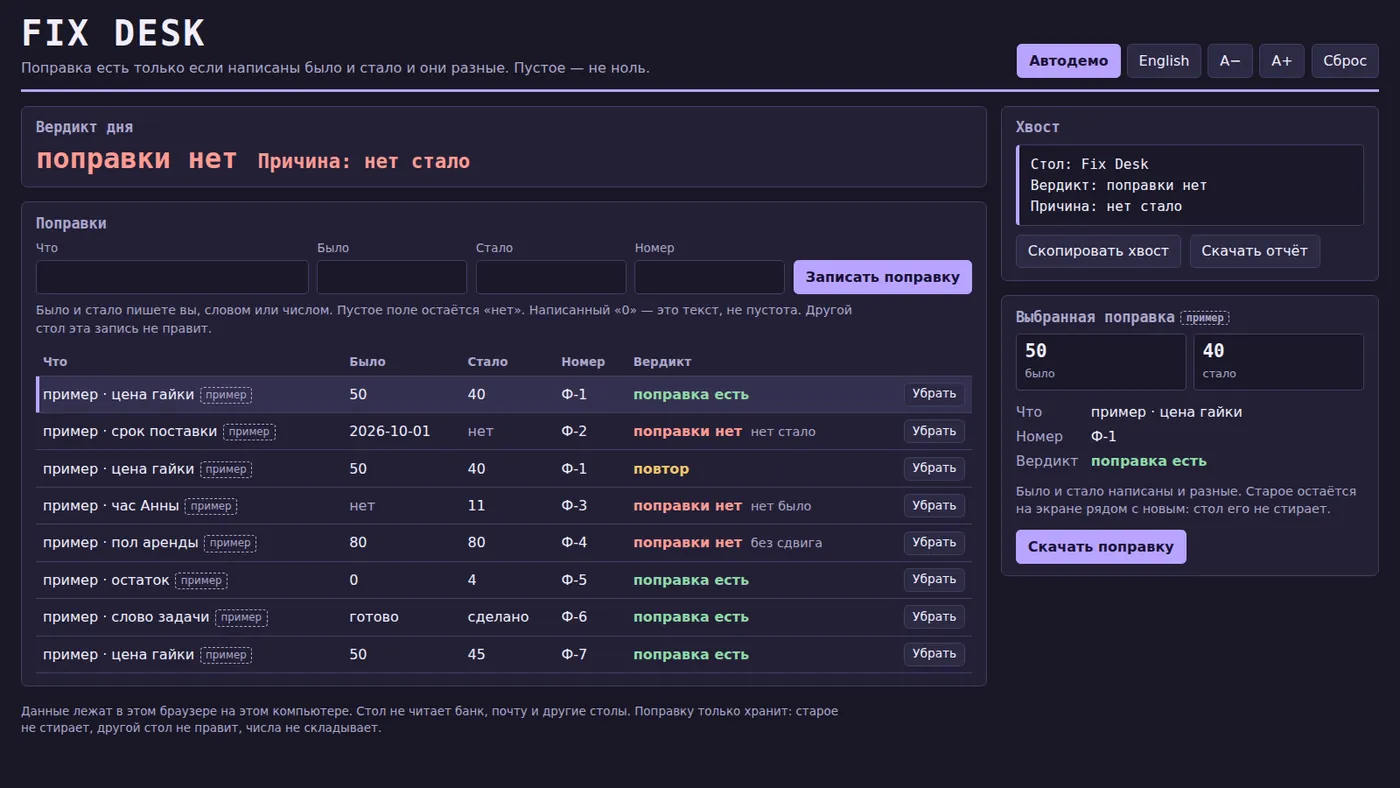Click the нет было reason text
Viewport: 1400px width, 788px height.
(x=781, y=506)
